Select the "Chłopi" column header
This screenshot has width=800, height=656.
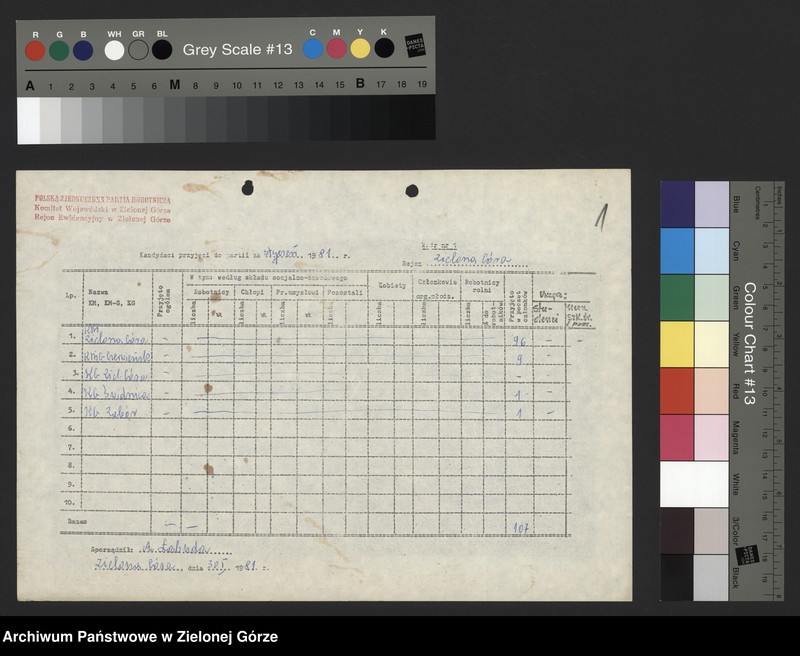(253, 292)
